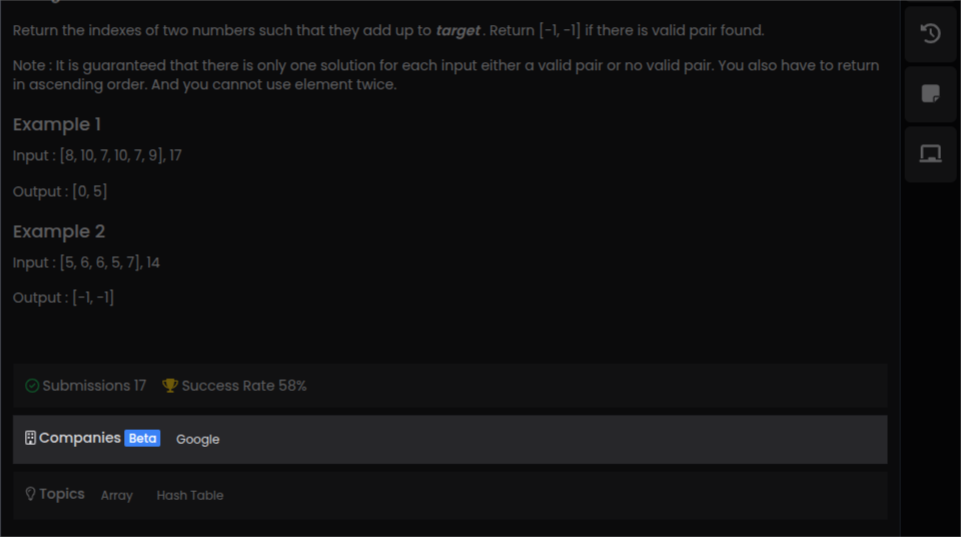Image resolution: width=961 pixels, height=537 pixels.
Task: Click the laptop icon in right sidebar
Action: 930,154
